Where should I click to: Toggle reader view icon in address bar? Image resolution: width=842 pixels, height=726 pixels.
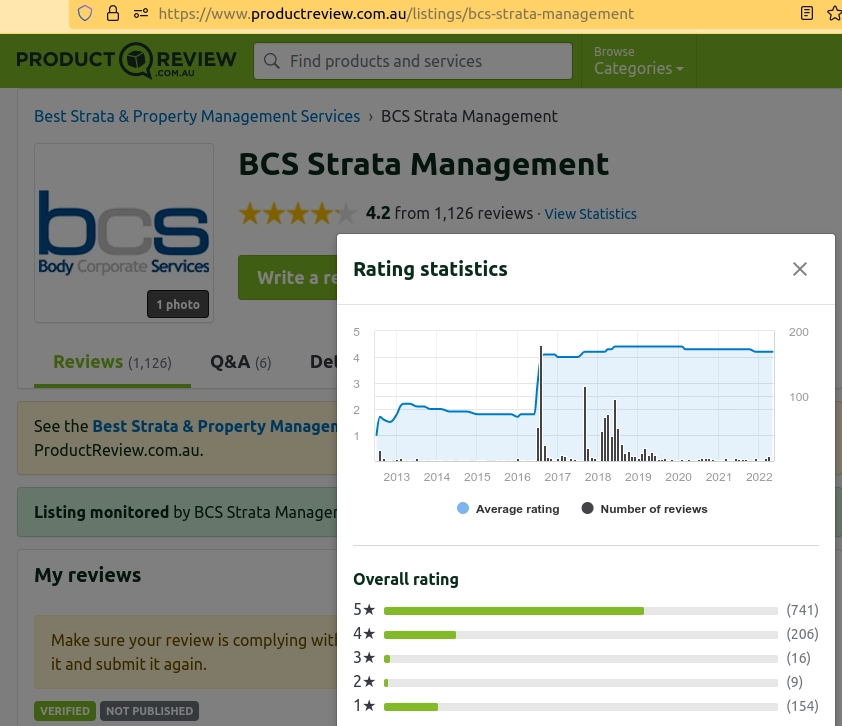pyautogui.click(x=807, y=13)
